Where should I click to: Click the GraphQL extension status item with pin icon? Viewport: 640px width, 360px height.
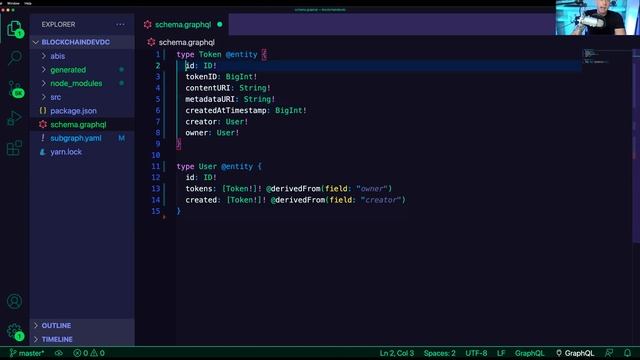575,353
